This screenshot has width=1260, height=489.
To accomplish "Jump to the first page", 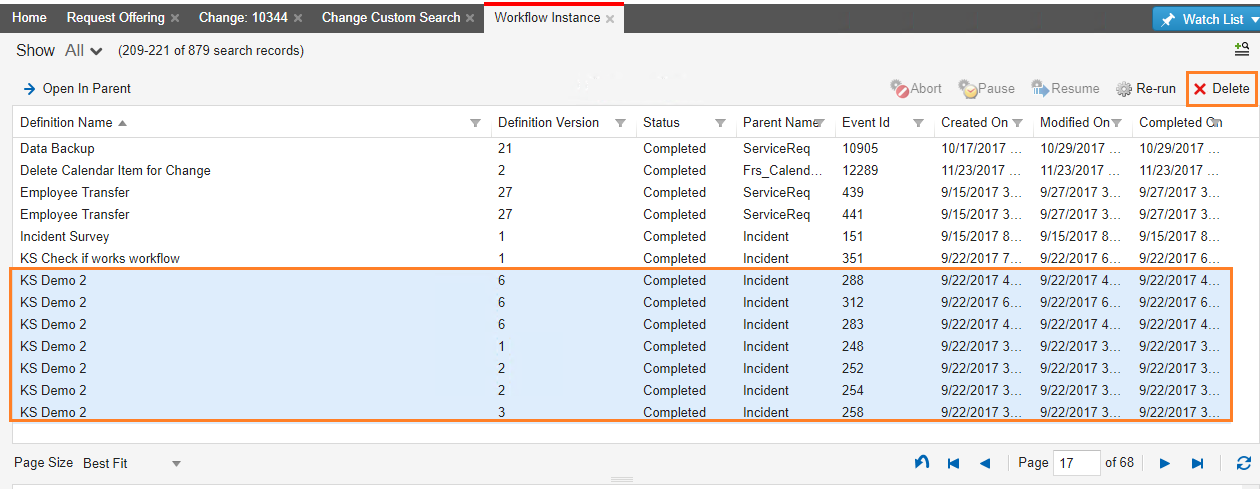I will [x=953, y=463].
